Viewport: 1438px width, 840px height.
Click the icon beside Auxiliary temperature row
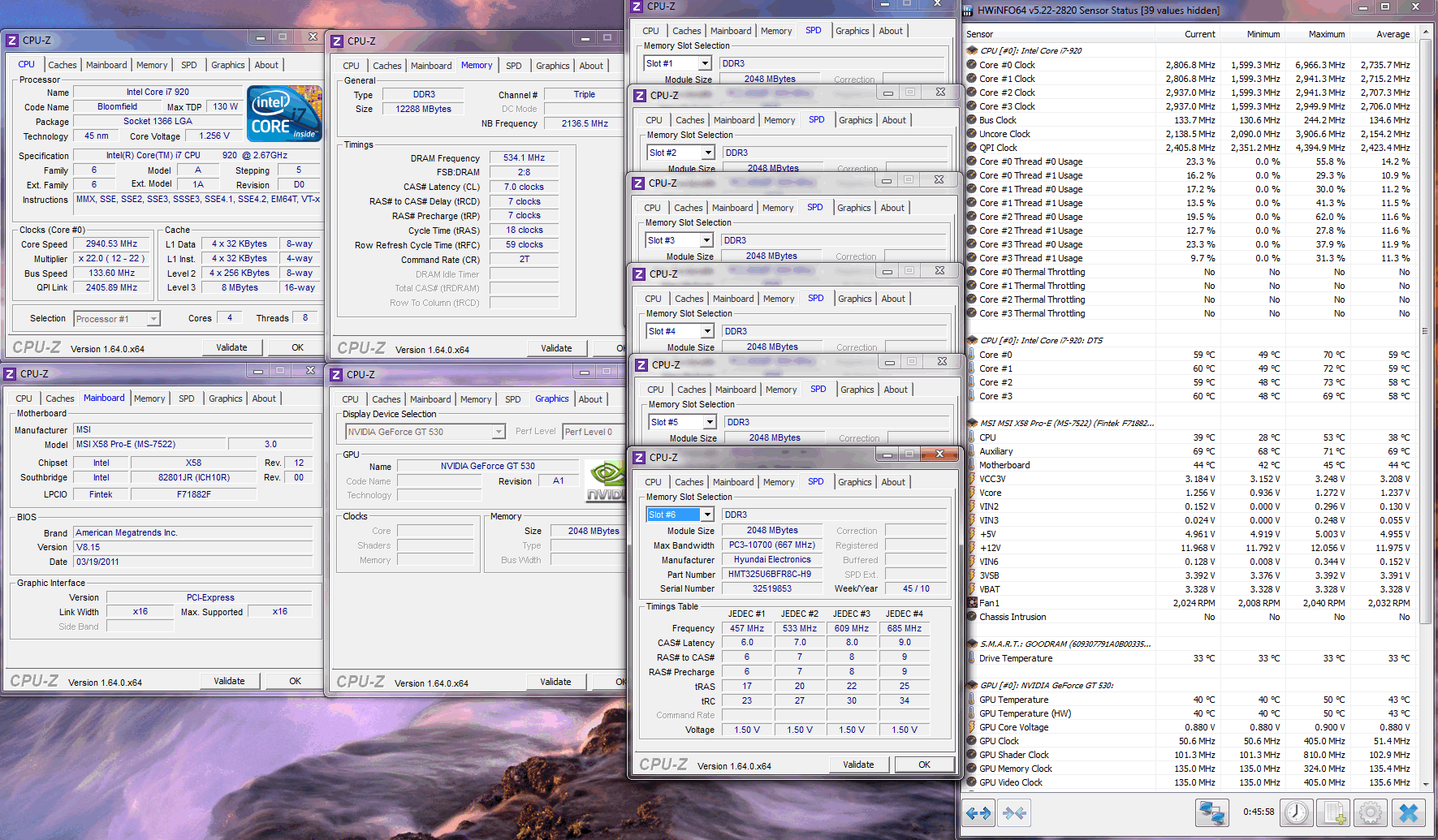[x=971, y=451]
